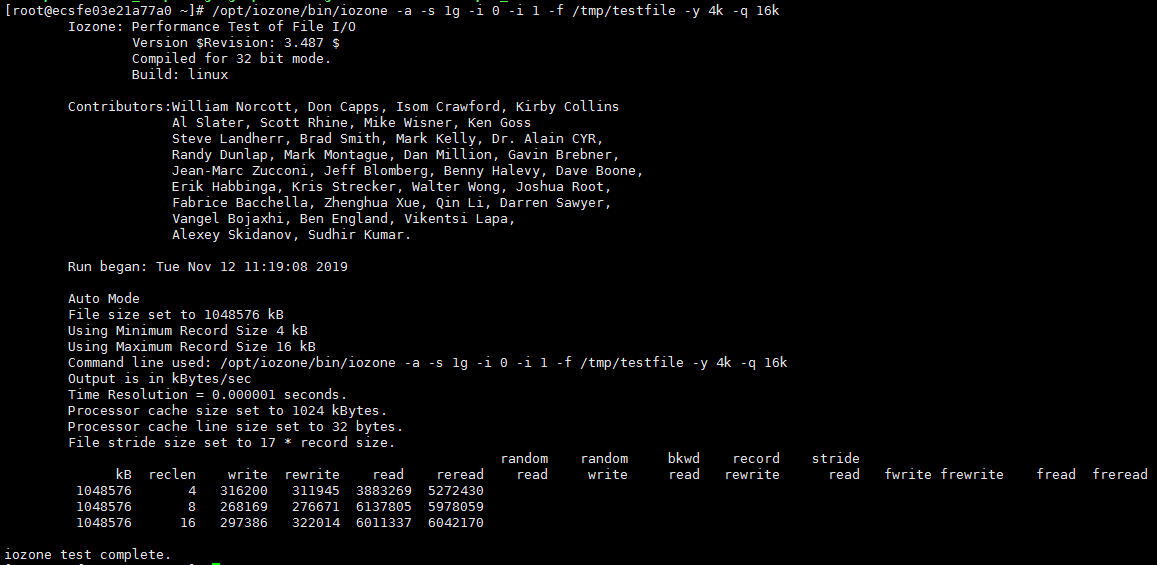Click the "Contributors:" label

[119, 106]
